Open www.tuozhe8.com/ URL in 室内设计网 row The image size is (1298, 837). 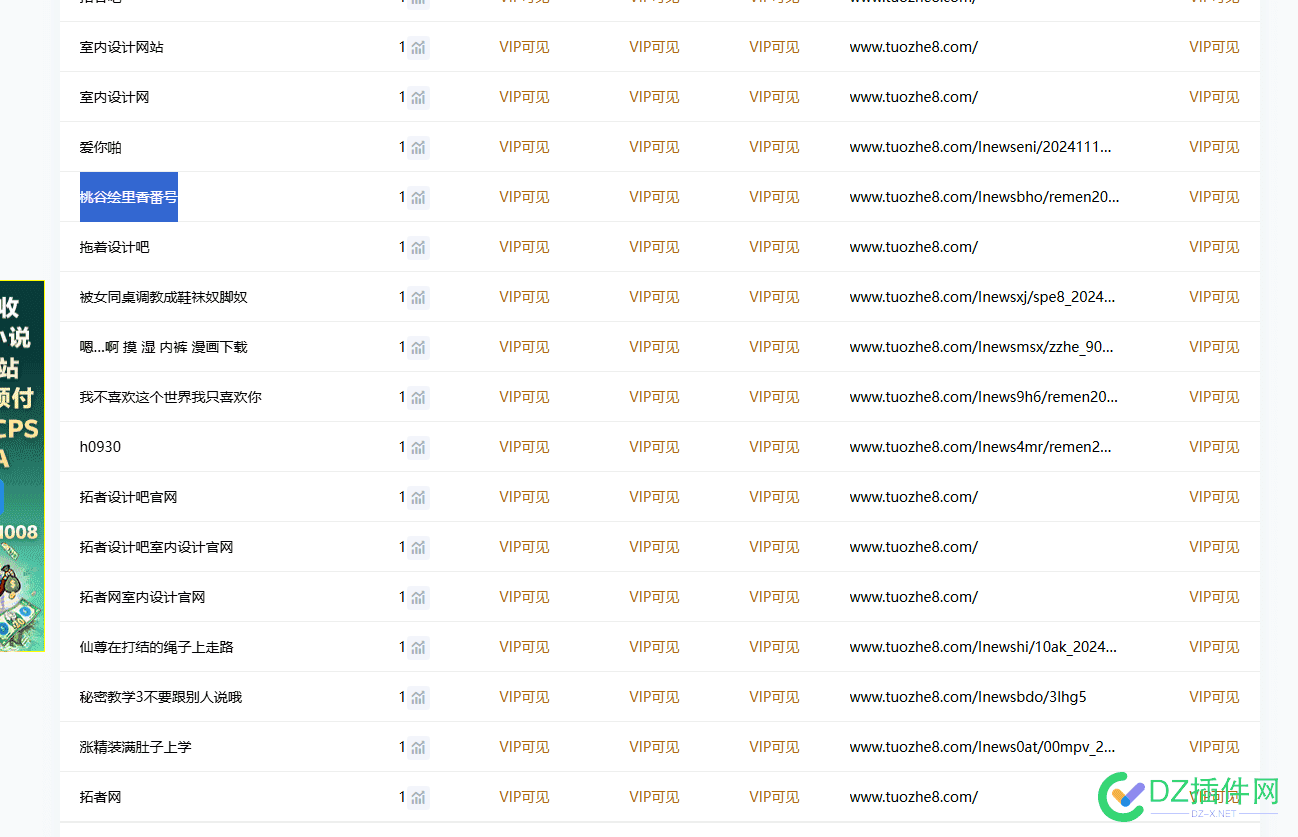click(x=913, y=97)
